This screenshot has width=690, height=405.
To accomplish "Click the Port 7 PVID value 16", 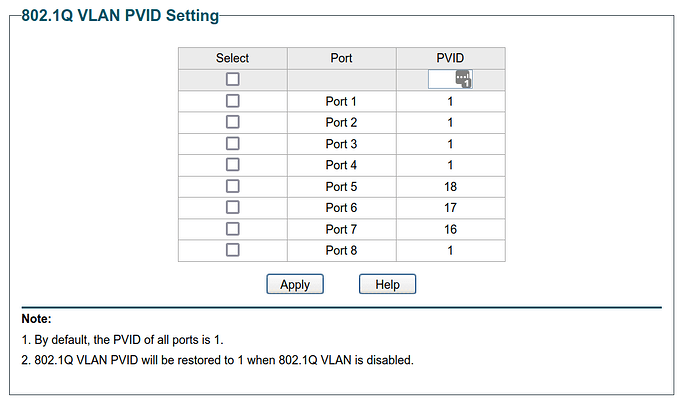I will (450, 229).
